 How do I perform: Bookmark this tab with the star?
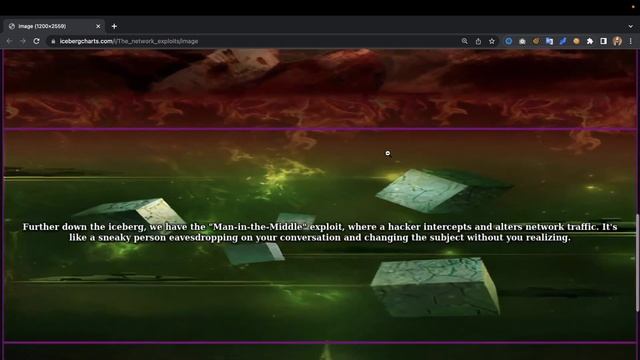click(x=492, y=41)
